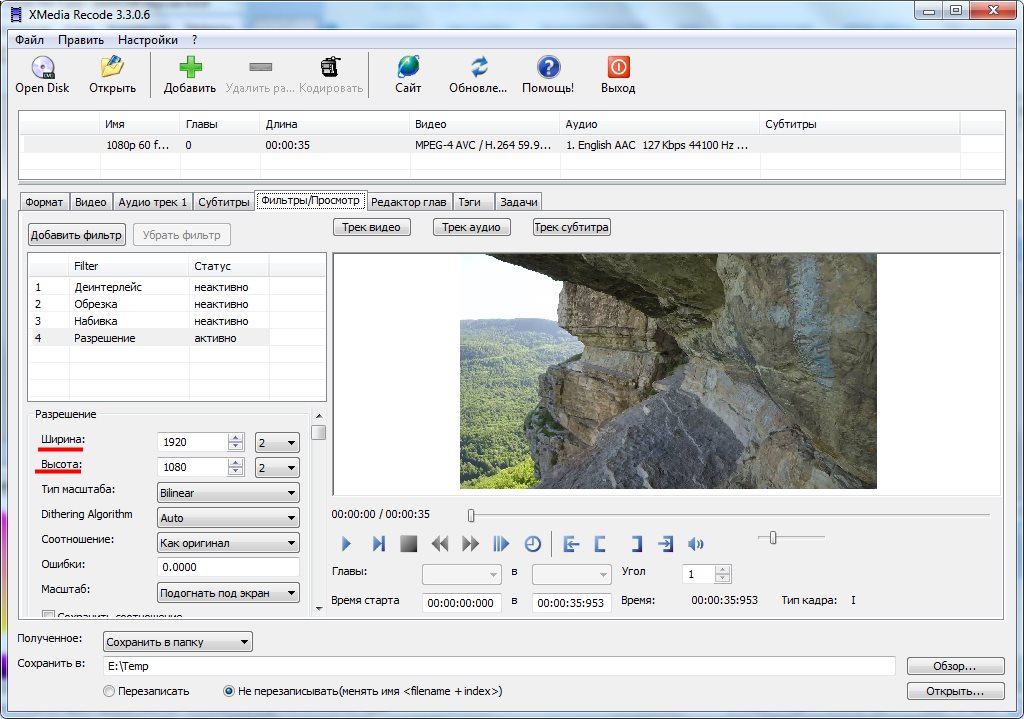Open the Сайт globe icon
Image resolution: width=1024 pixels, height=719 pixels.
(408, 68)
